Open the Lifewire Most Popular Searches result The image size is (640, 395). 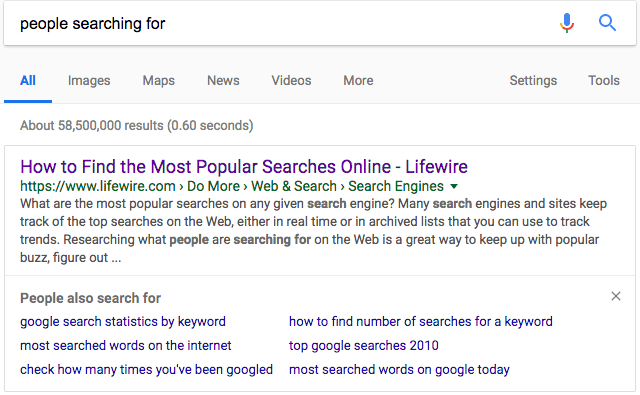(244, 167)
